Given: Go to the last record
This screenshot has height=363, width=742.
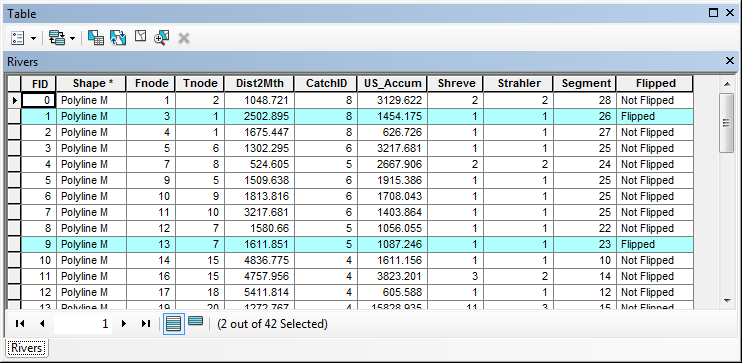Looking at the screenshot, I should pyautogui.click(x=146, y=324).
